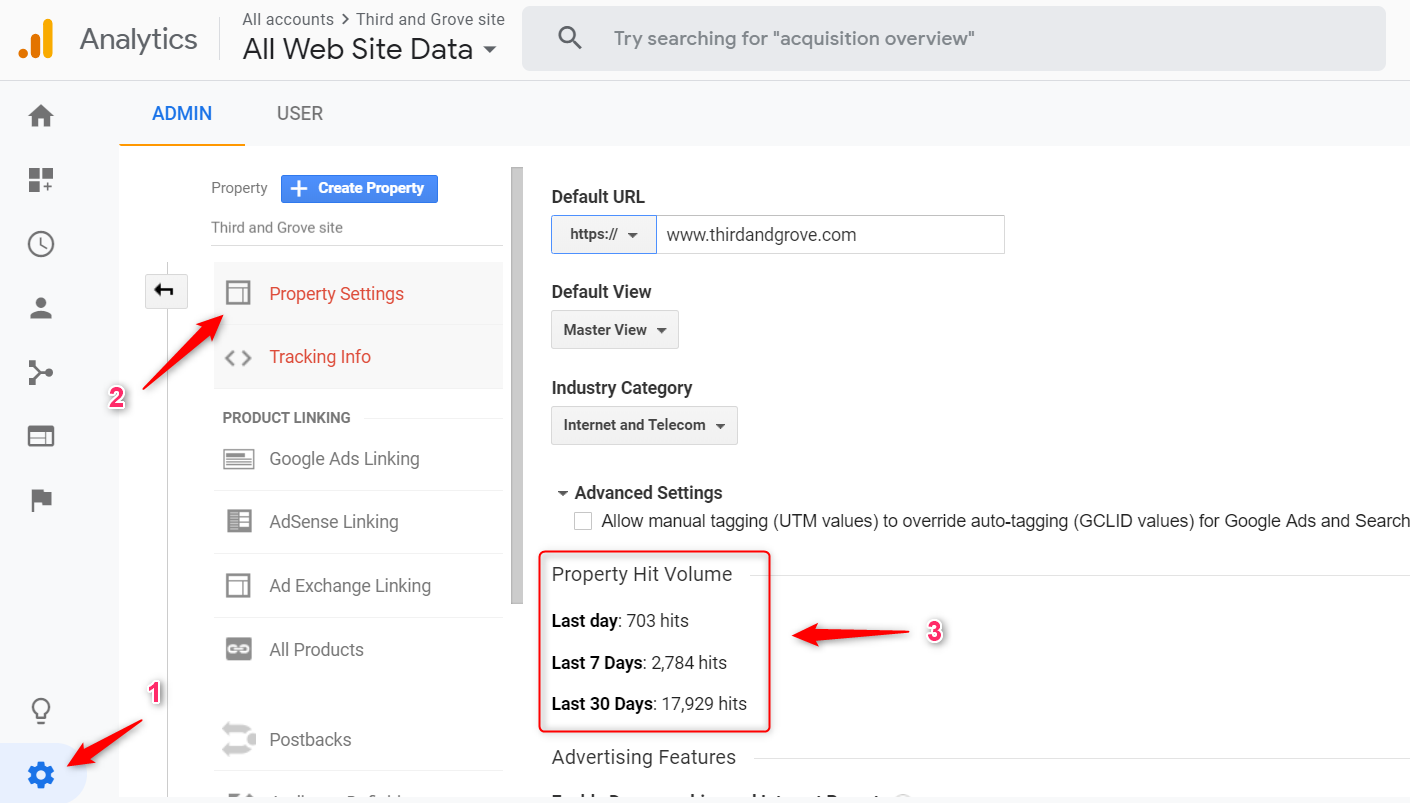Click the Admin gear icon
Image resolution: width=1410 pixels, height=803 pixels.
pyautogui.click(x=41, y=774)
